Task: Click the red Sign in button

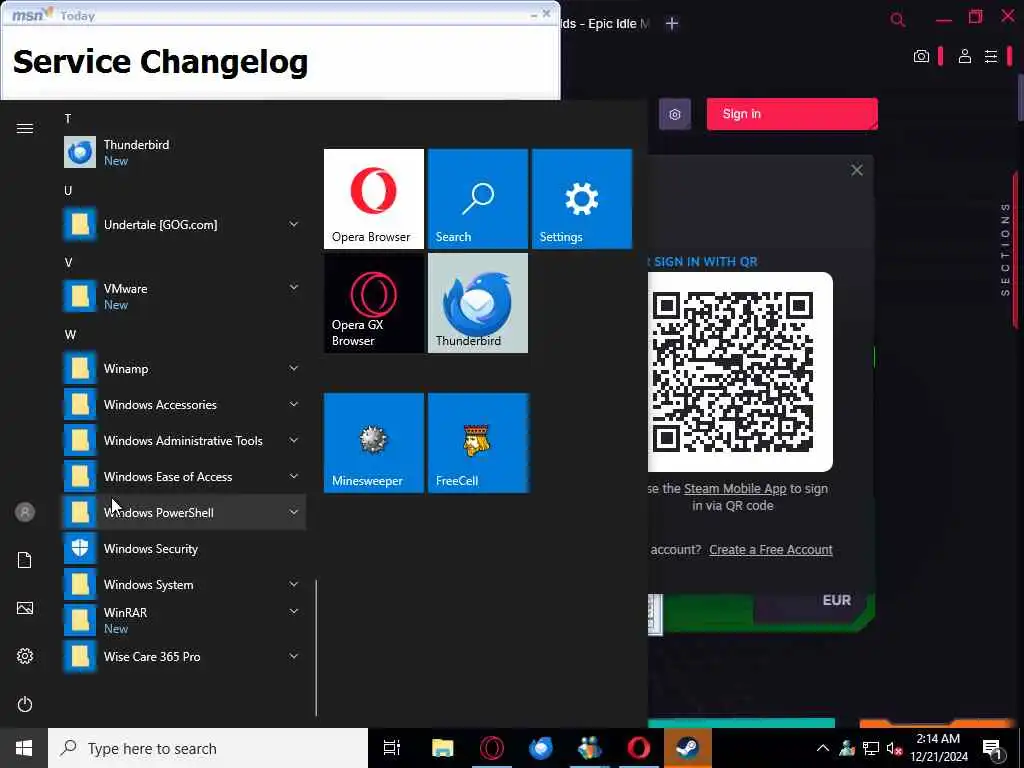Action: (792, 114)
